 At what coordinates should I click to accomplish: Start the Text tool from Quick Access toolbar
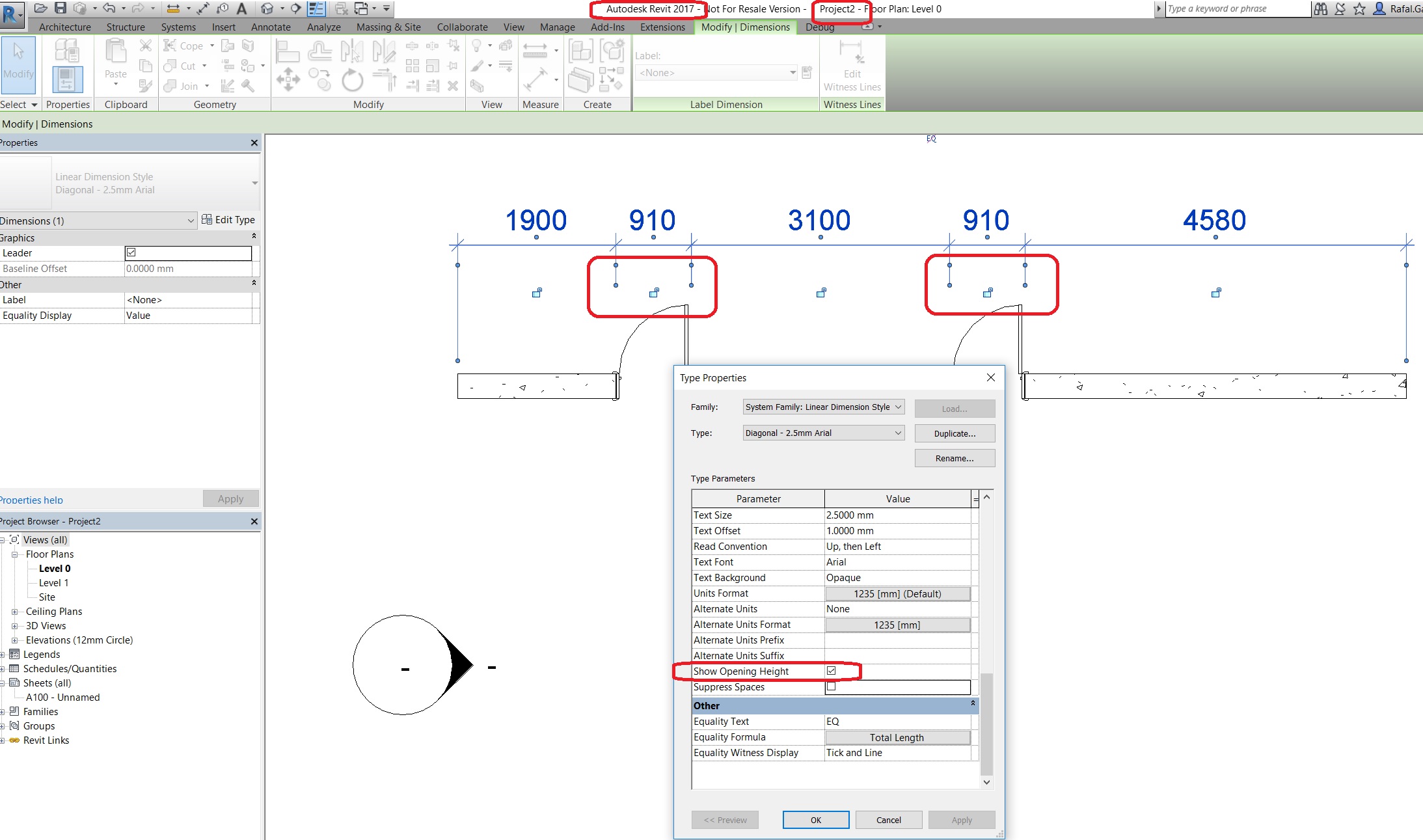pyautogui.click(x=242, y=8)
